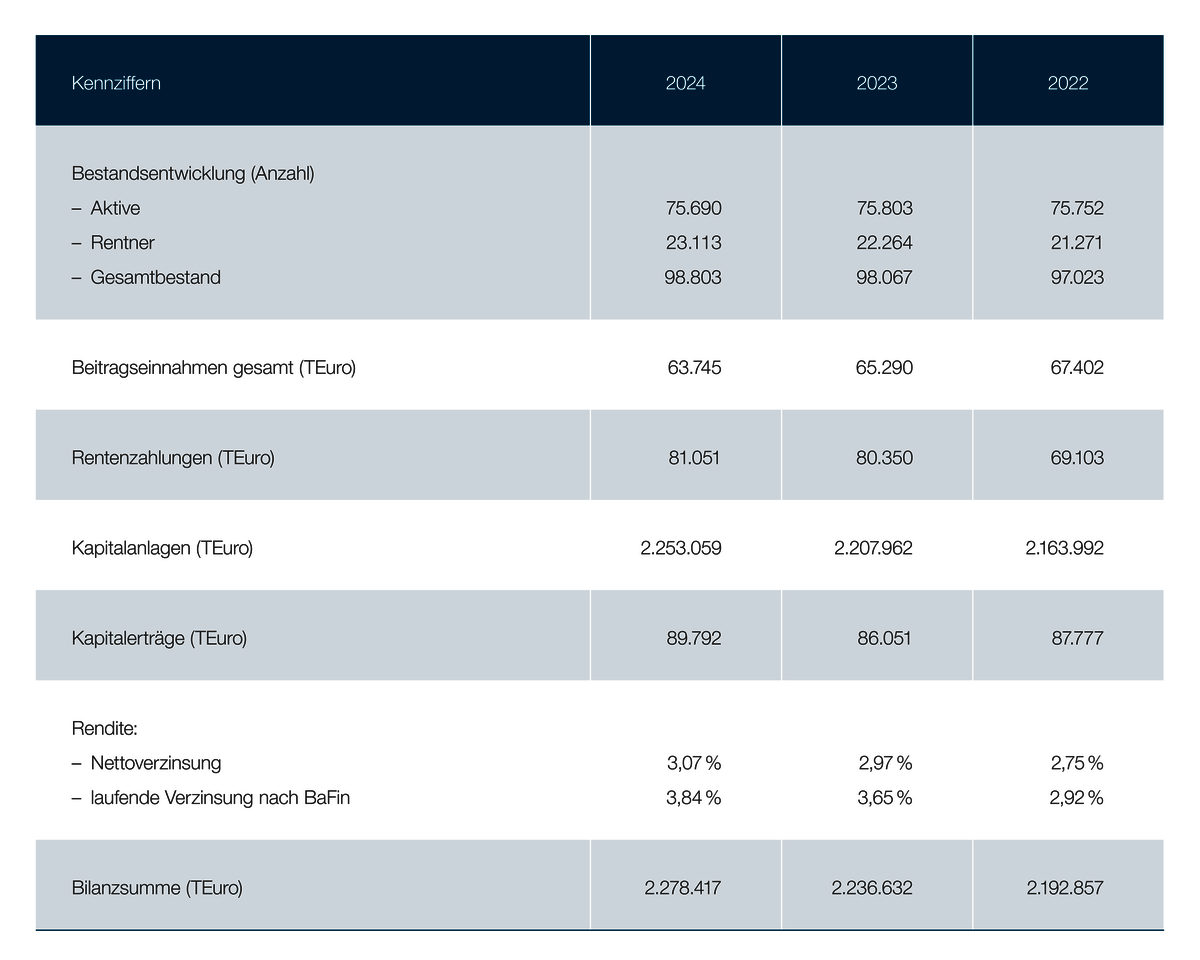Select Rentenzahlungen value 81.051
The width and height of the screenshot is (1200, 960).
pyautogui.click(x=693, y=458)
